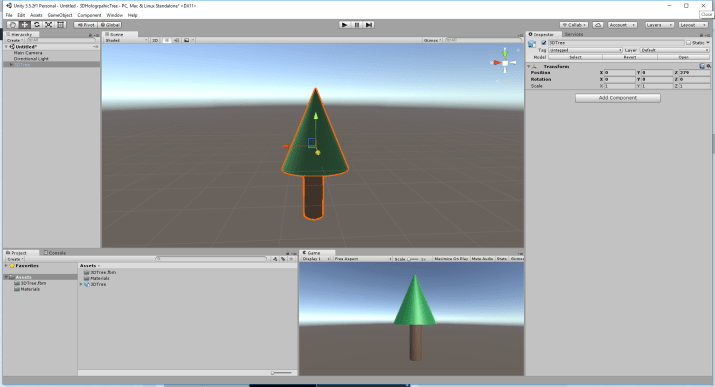Open the Account dropdown

coord(622,25)
